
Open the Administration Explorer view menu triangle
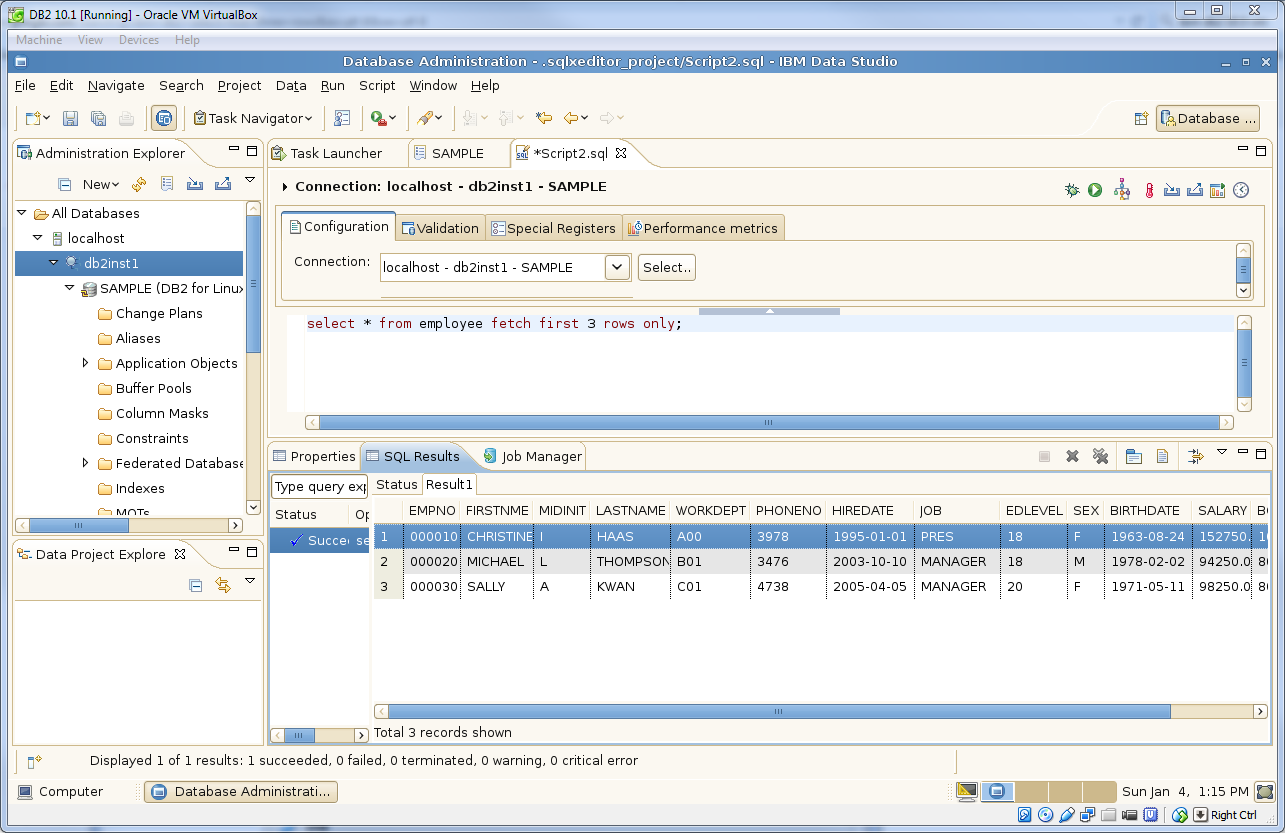pos(250,181)
